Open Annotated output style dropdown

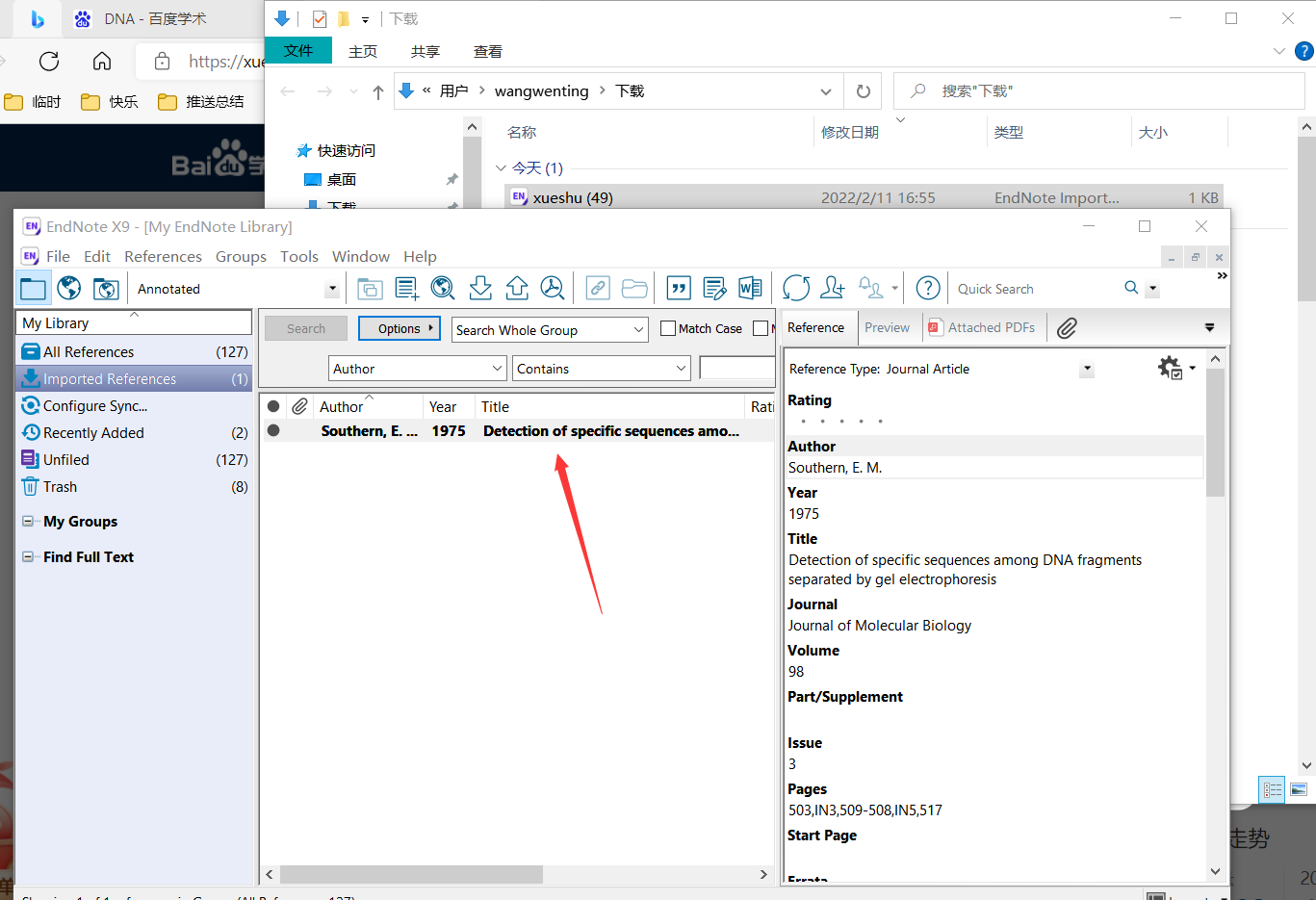pos(332,289)
